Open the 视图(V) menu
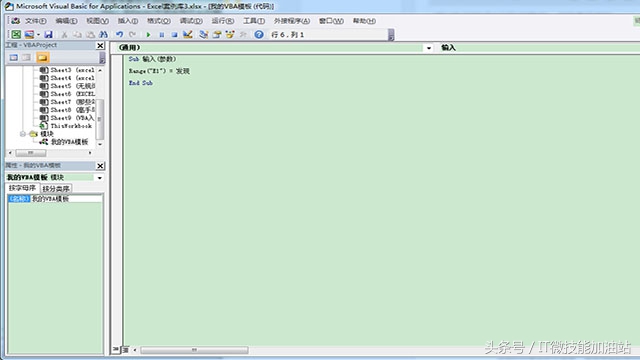Screen dimensions: 640x360 pos(97,21)
